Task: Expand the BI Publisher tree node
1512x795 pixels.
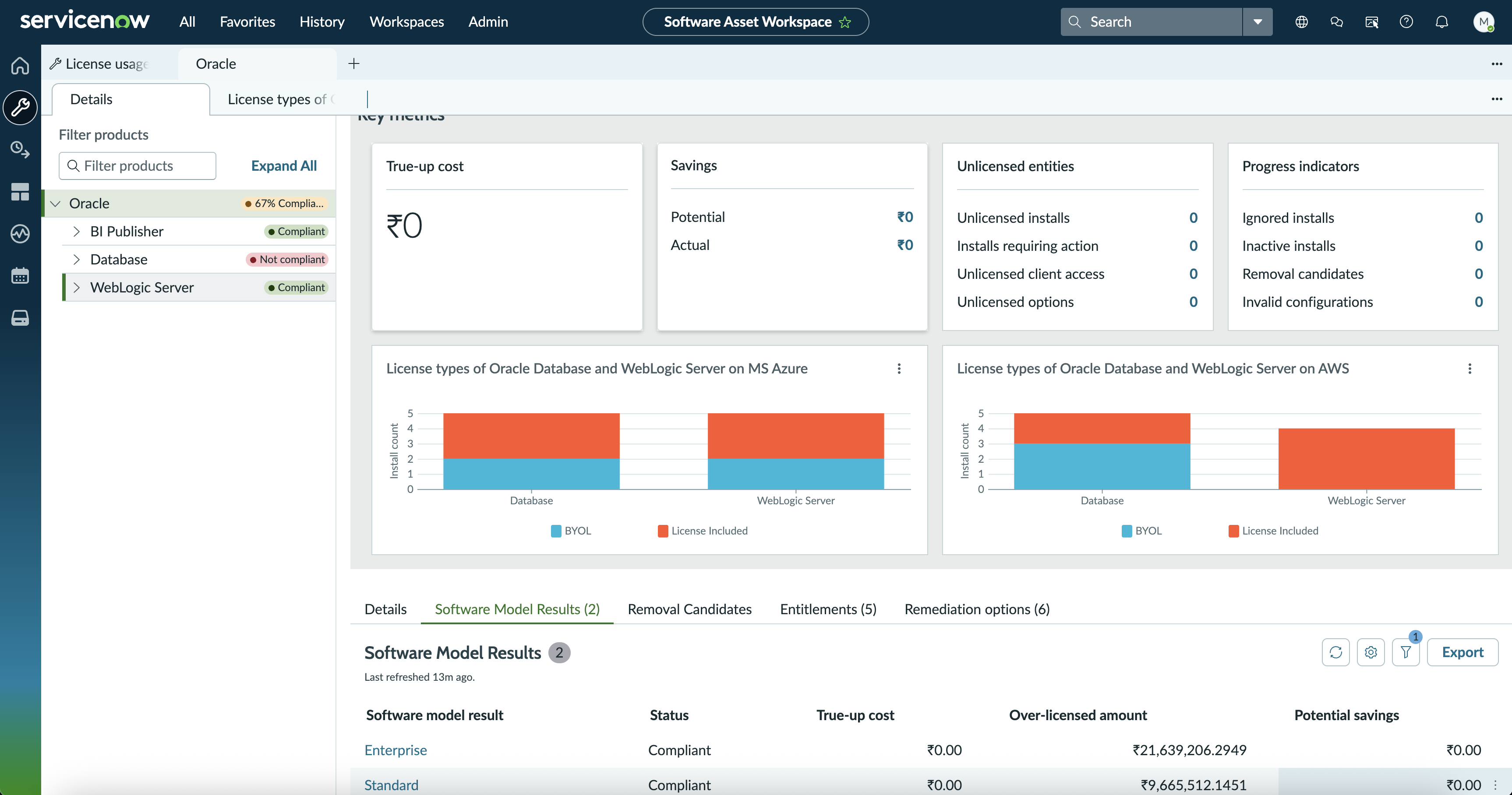Action: [76, 232]
